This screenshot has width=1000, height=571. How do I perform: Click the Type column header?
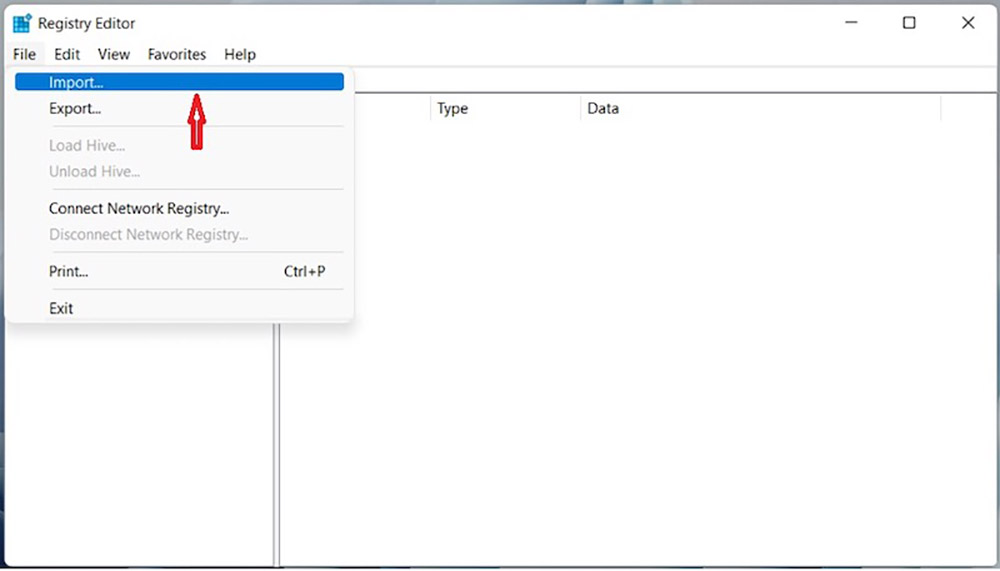click(x=506, y=108)
